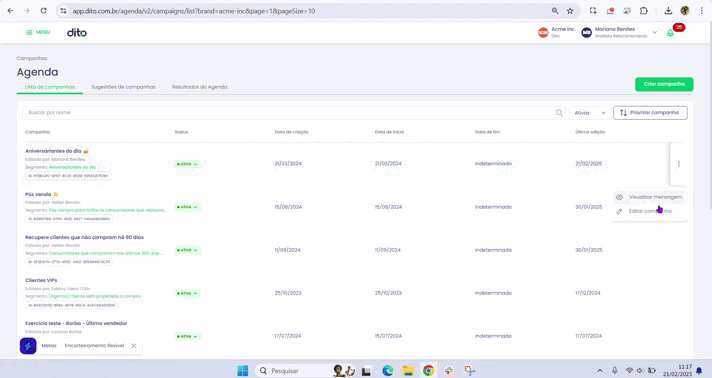
Task: Show hidden system tray icons
Action: pyautogui.click(x=600, y=371)
